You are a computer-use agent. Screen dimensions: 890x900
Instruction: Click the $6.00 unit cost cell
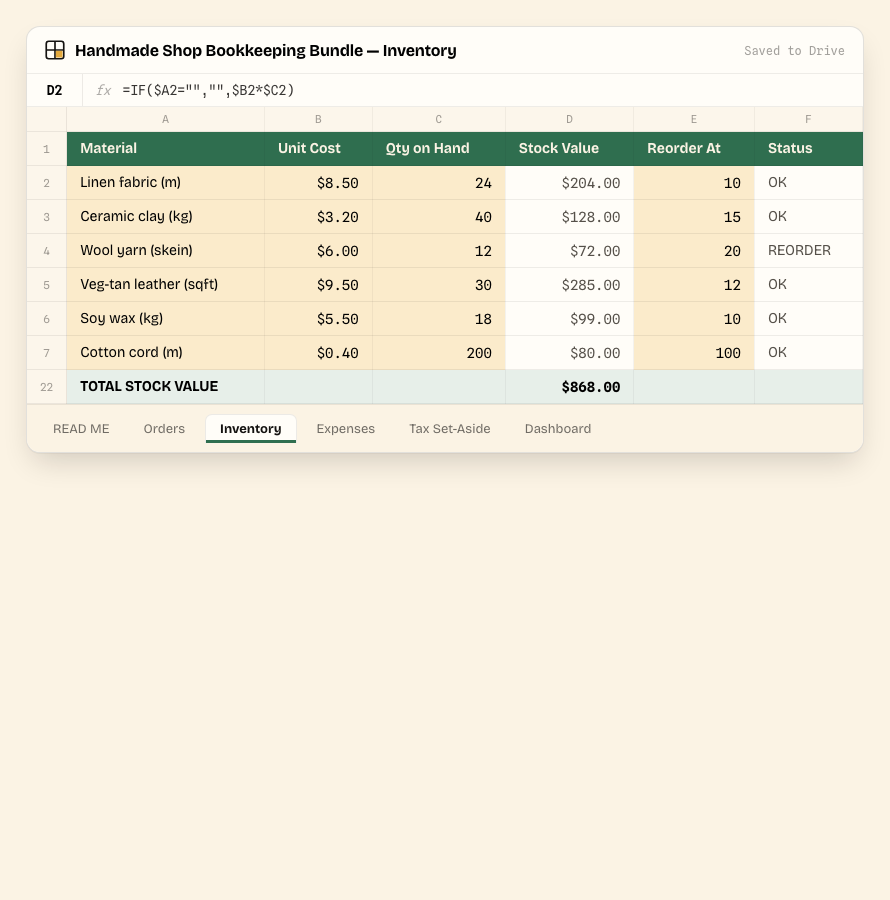pos(318,251)
